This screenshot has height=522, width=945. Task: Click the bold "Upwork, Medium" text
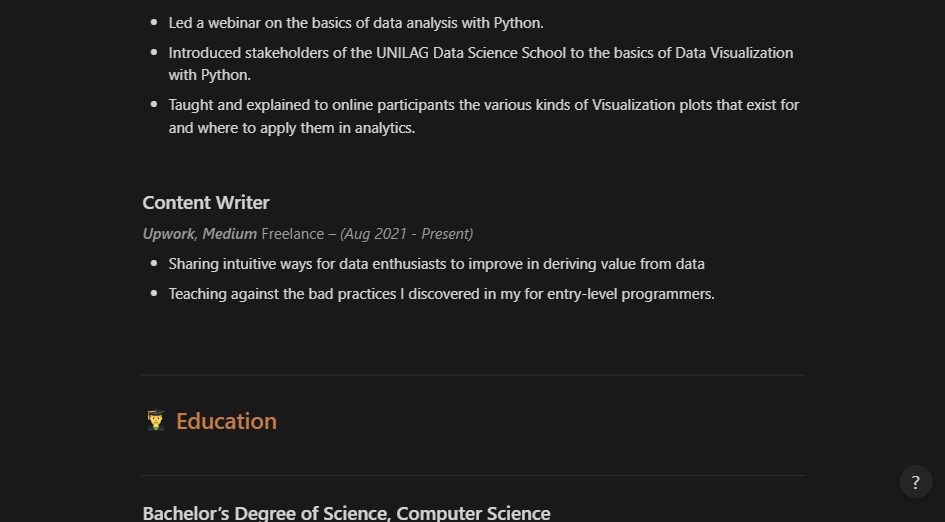pos(199,234)
